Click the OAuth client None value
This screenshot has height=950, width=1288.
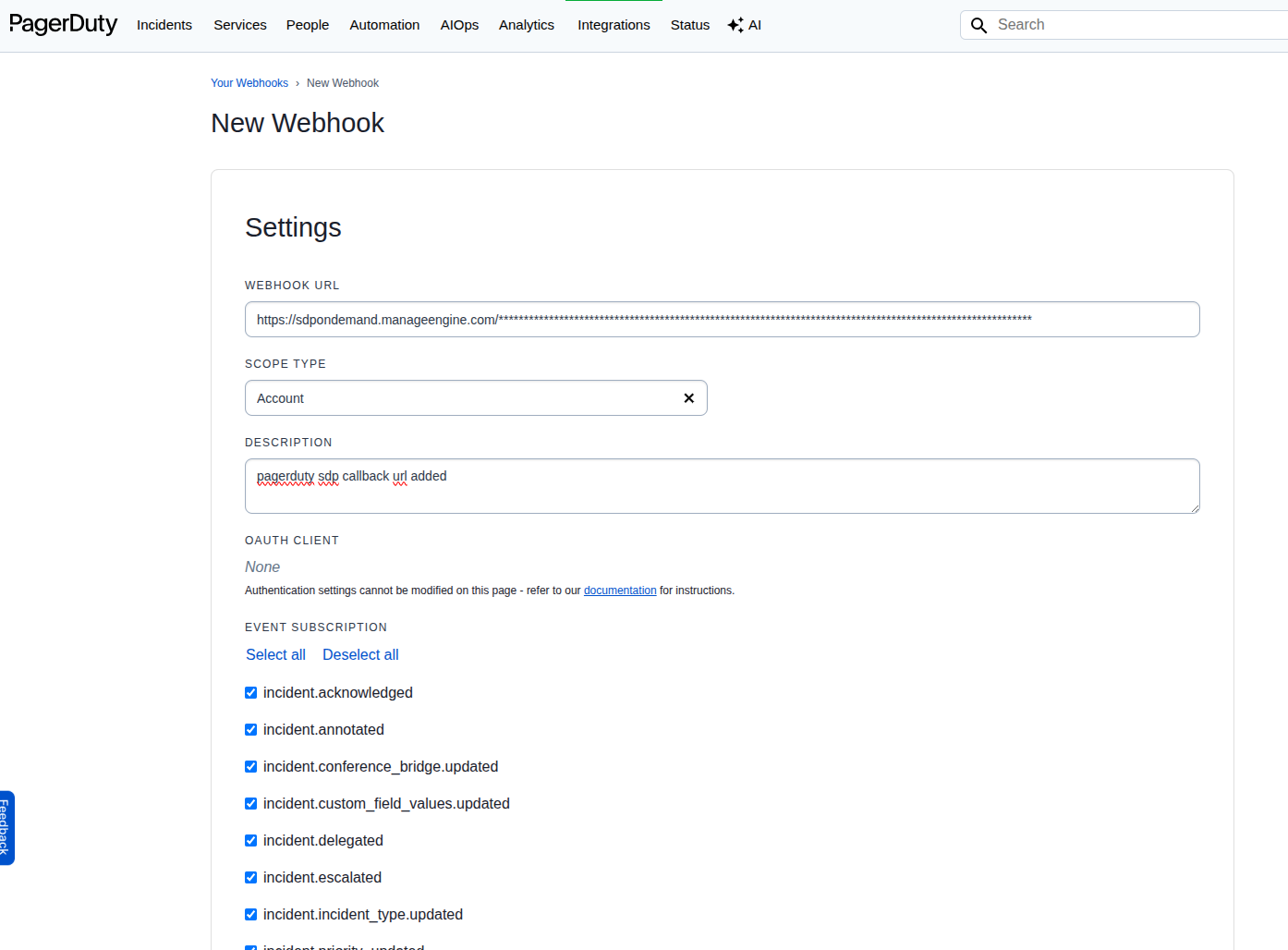[262, 566]
